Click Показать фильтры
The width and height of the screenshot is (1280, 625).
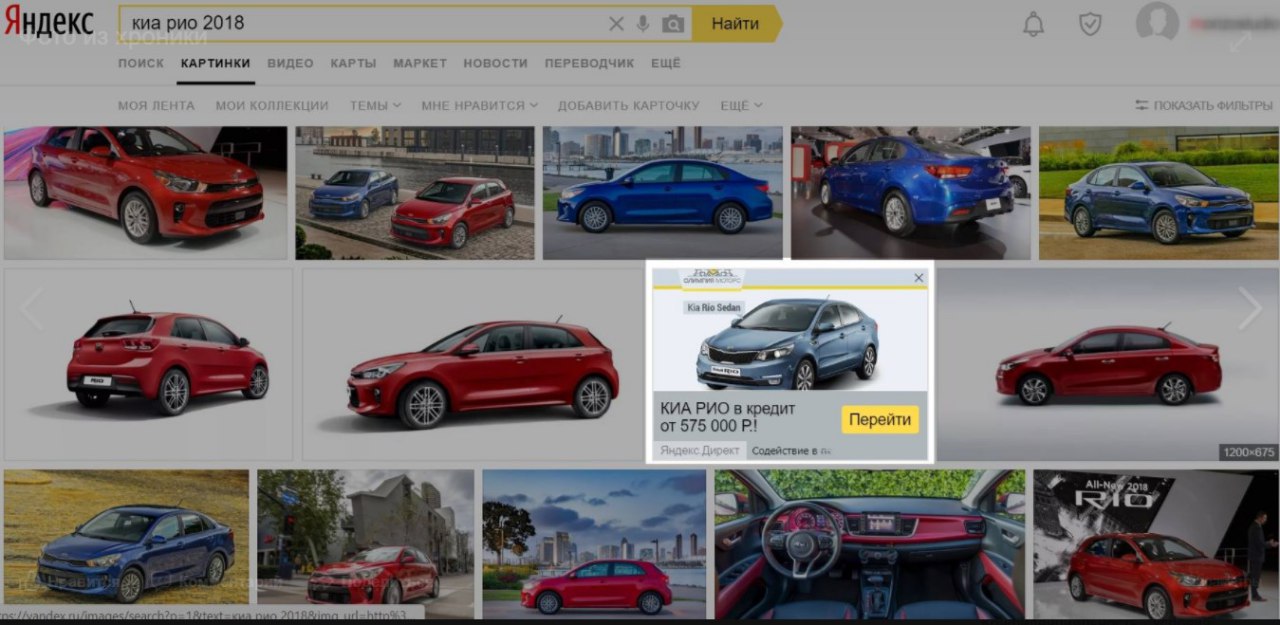click(1204, 105)
